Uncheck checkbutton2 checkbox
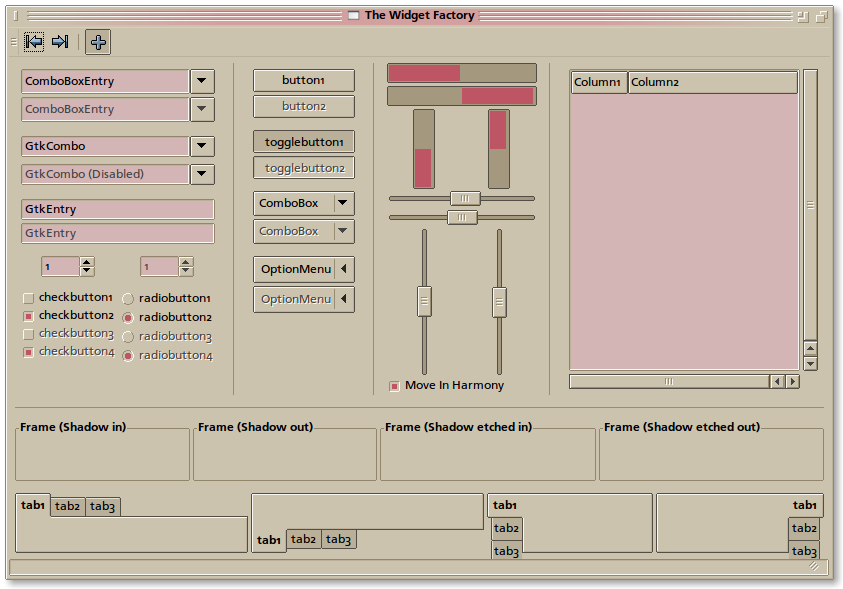843x589 pixels. coord(28,316)
